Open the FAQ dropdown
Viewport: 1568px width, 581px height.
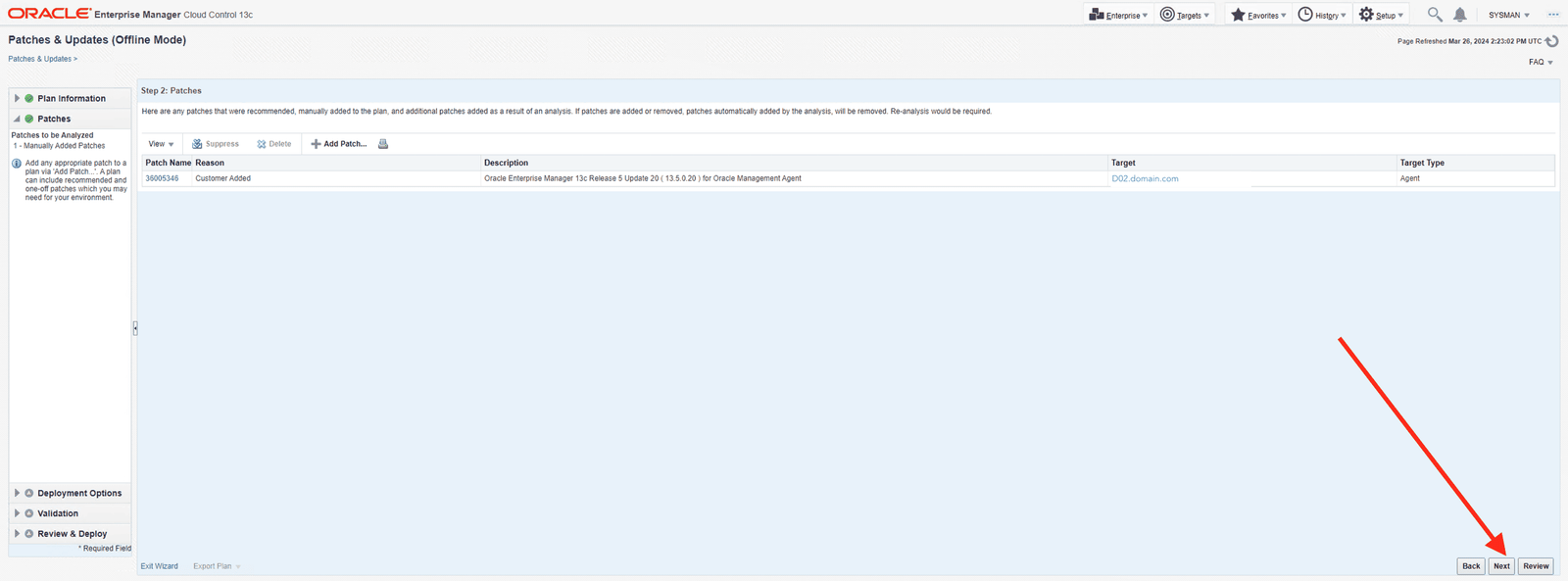[x=1541, y=62]
